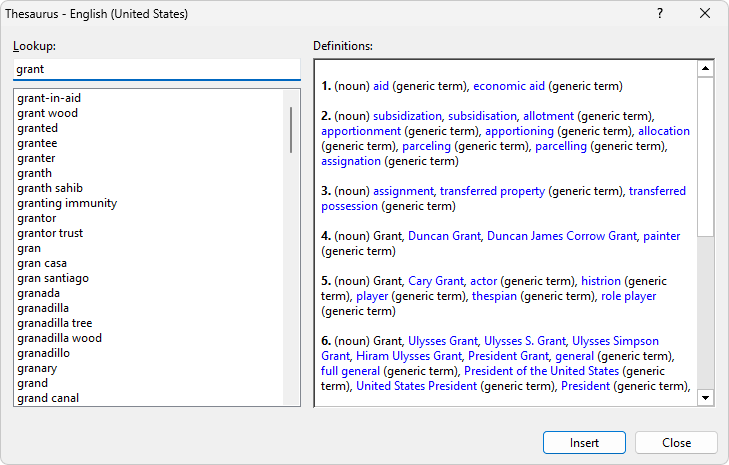
Task: Open the 'Hiram Ulysses Grant' link
Action: [x=409, y=356]
